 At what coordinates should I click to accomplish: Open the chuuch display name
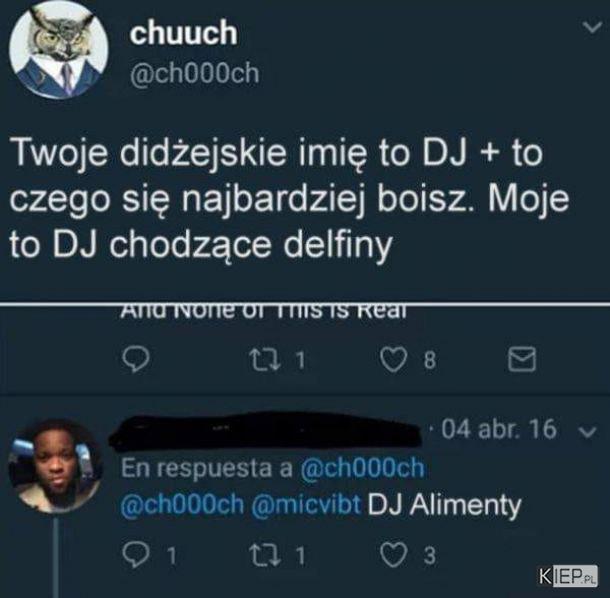pos(183,32)
